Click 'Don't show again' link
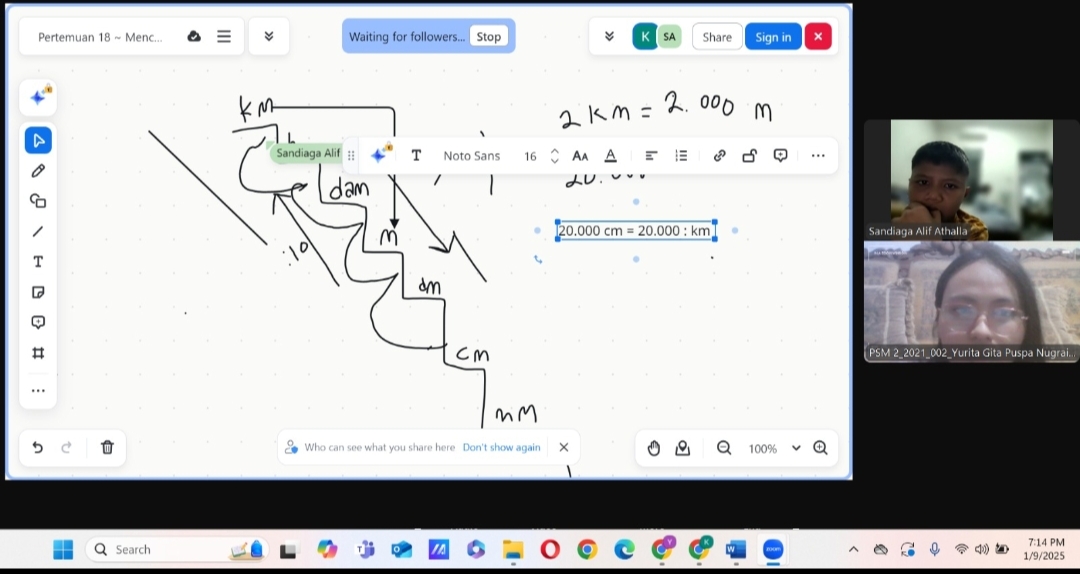This screenshot has width=1080, height=574. pyautogui.click(x=501, y=447)
